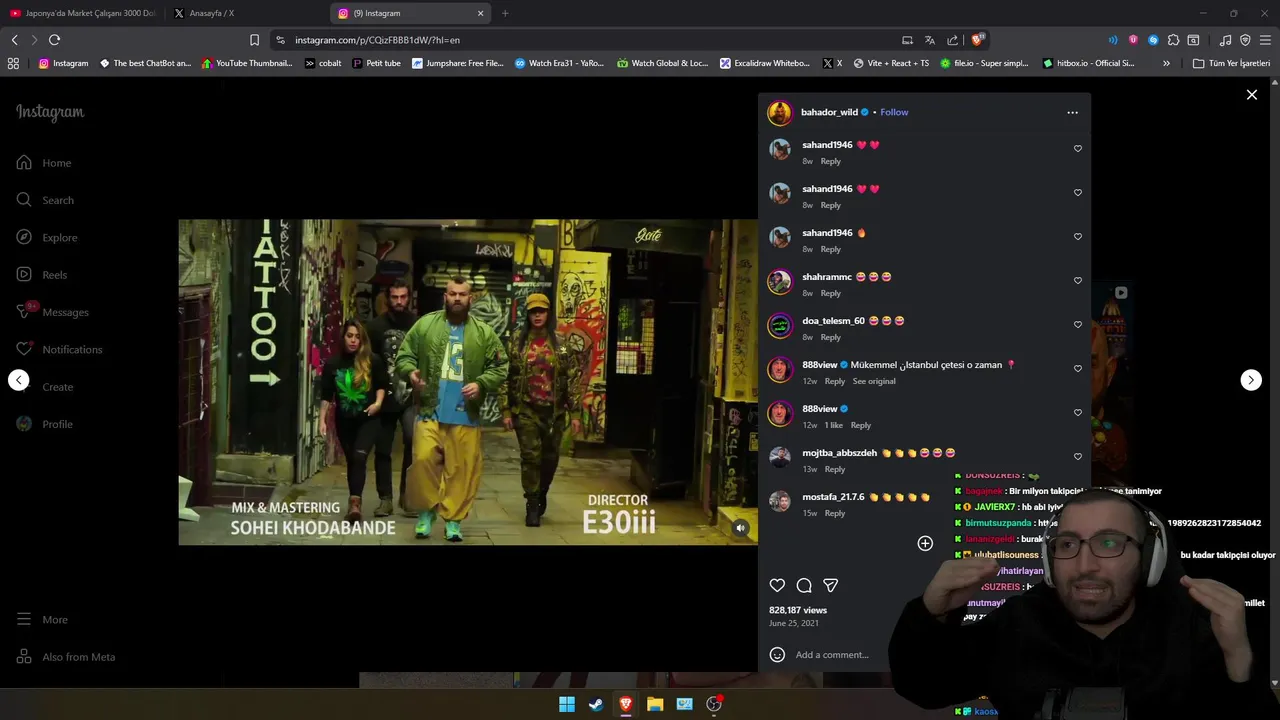
Task: Open Profile from sidebar
Action: 45,424
